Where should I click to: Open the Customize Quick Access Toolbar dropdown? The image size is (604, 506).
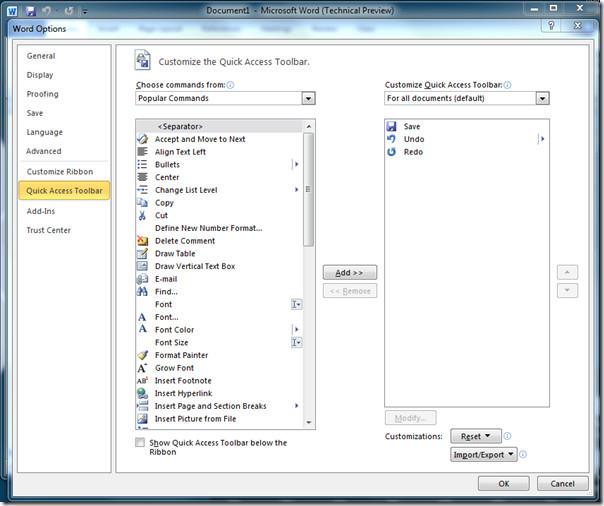point(542,99)
